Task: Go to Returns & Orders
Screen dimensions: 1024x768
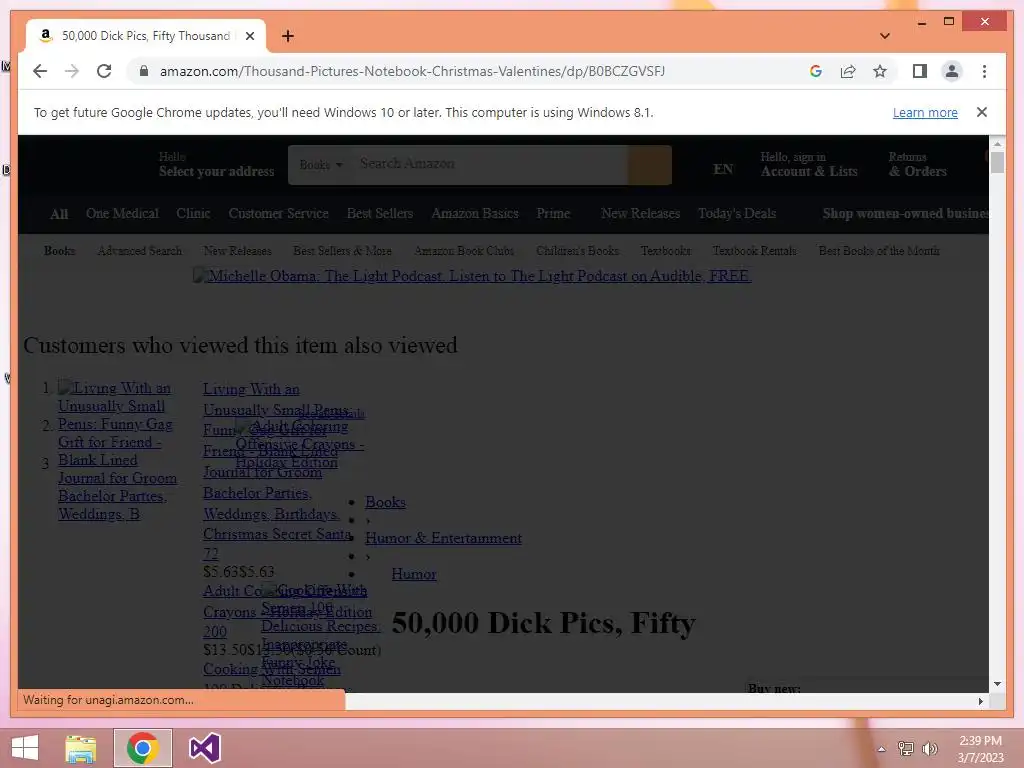Action: click(x=918, y=165)
